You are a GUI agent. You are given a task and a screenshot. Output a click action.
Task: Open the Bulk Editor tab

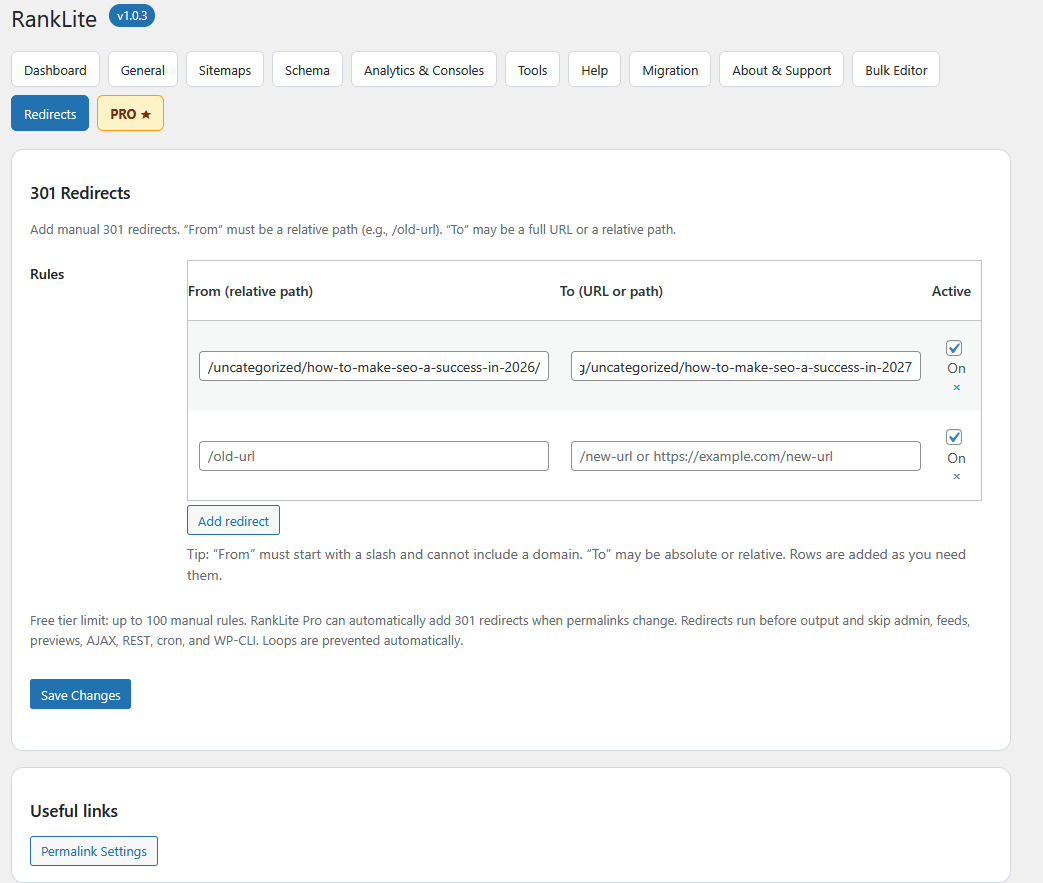[x=895, y=70]
